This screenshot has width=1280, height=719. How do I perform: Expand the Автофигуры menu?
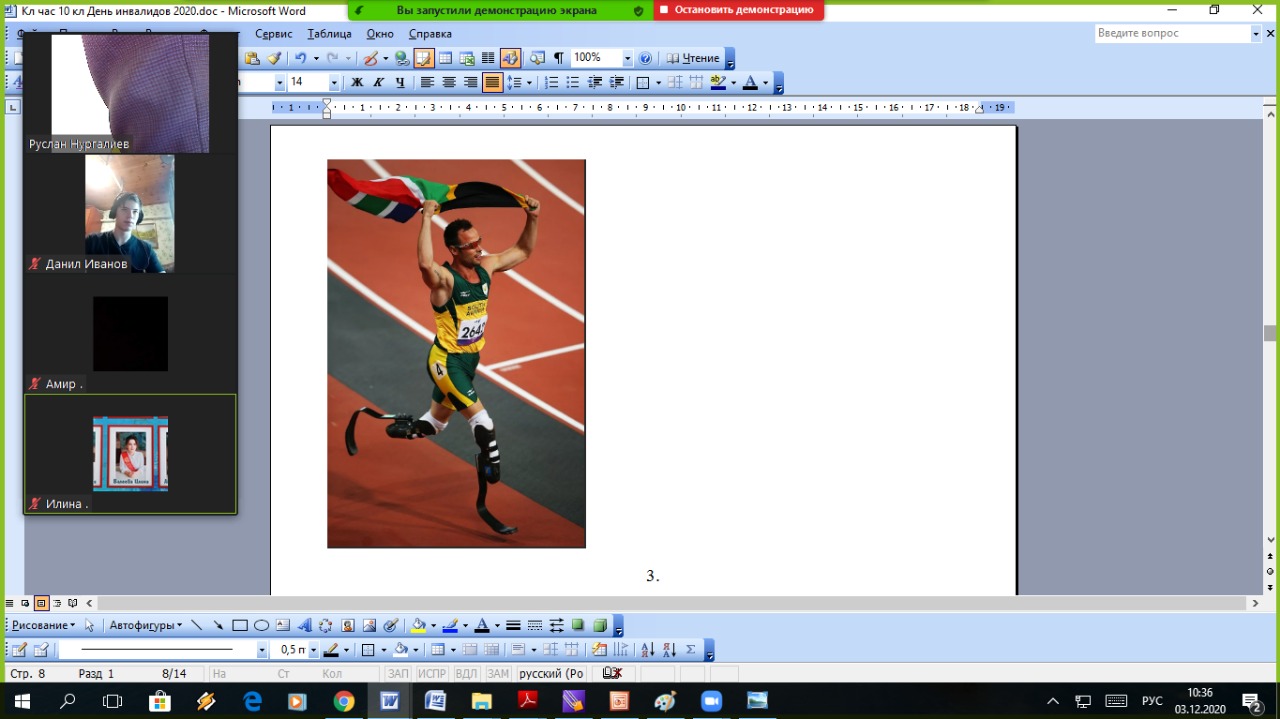(x=146, y=625)
